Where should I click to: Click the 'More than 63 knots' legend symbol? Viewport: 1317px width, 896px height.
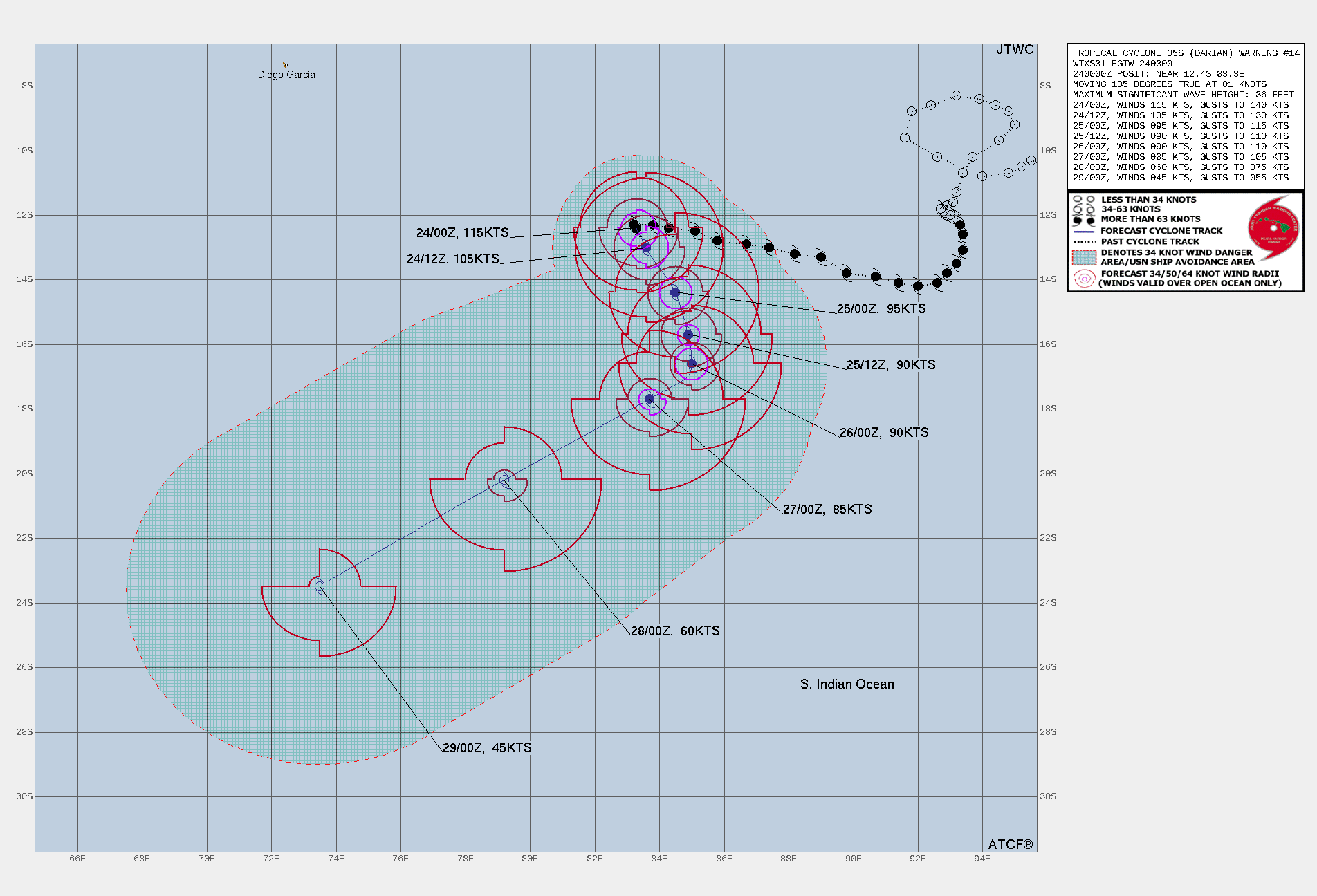pos(1083,219)
